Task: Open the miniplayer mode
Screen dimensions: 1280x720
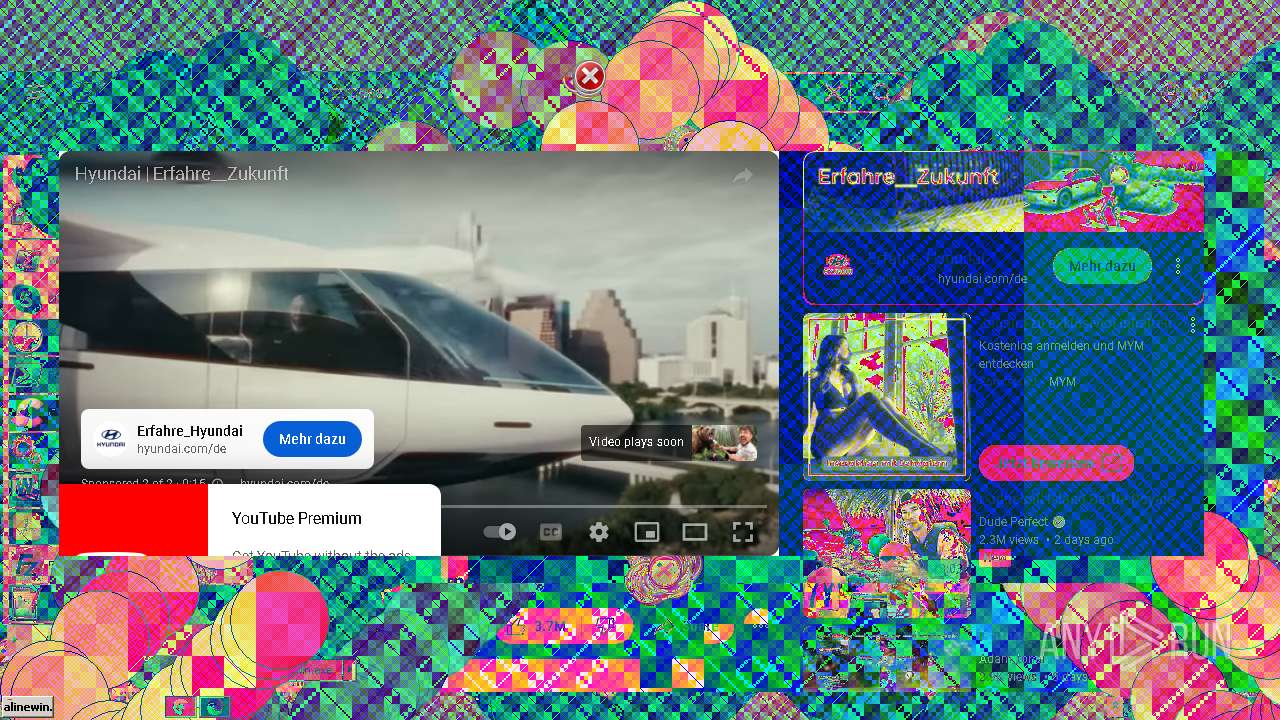Action: click(x=647, y=532)
